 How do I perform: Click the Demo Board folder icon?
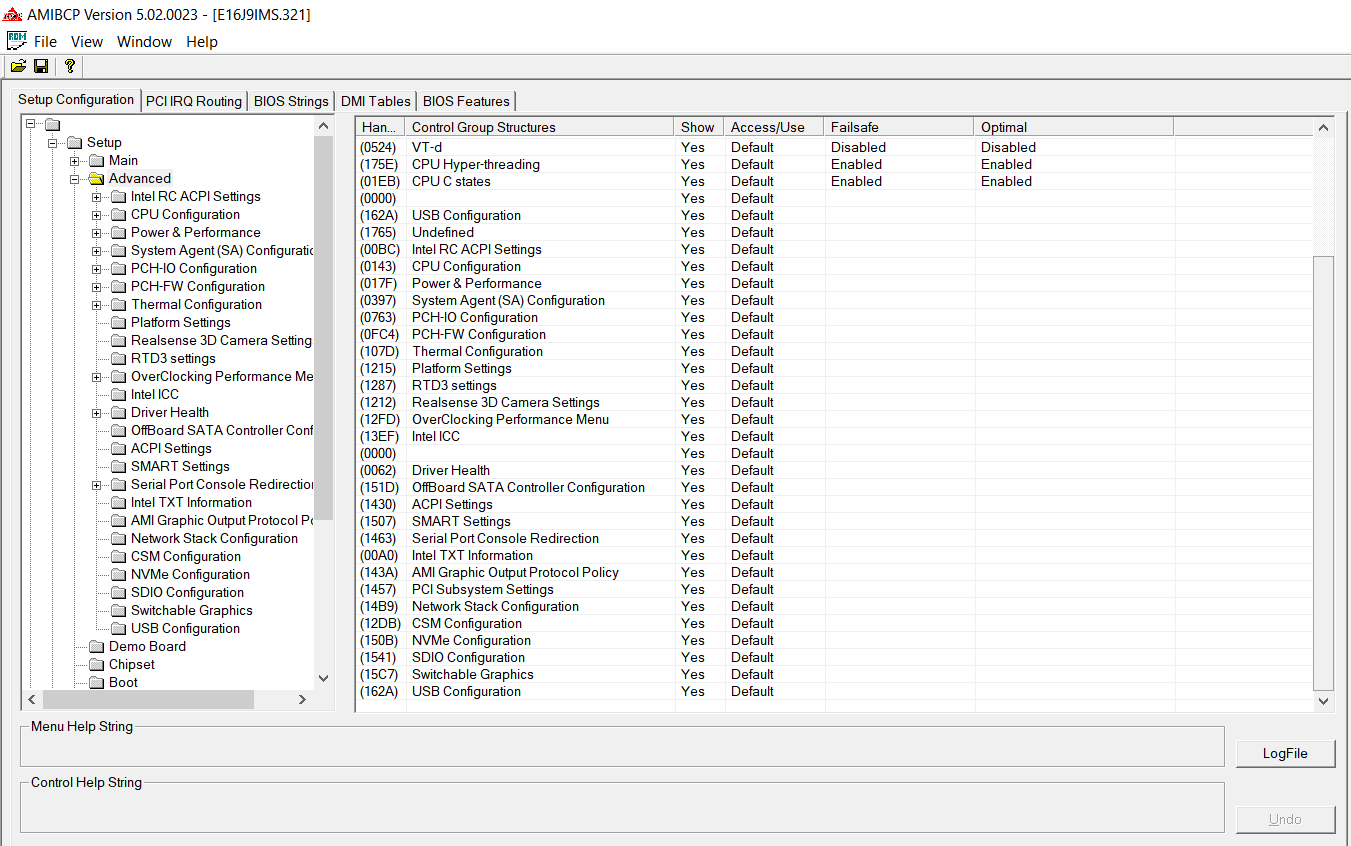pos(96,647)
